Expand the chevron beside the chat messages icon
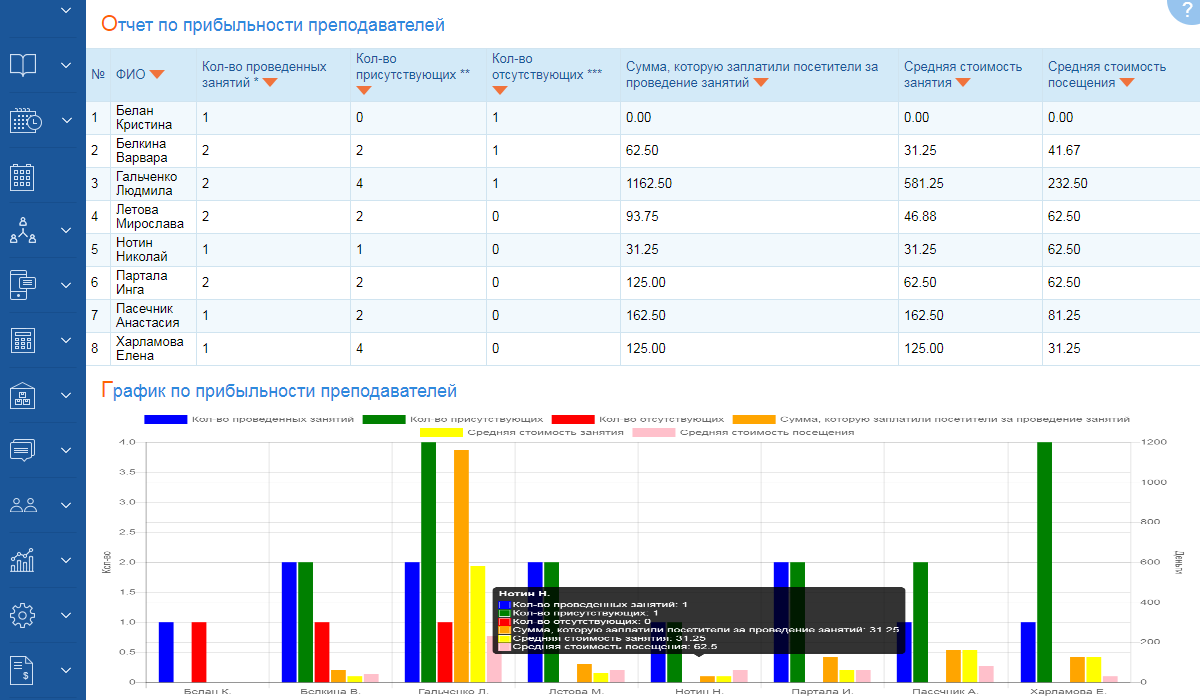Screen dimensions: 1200x700 67,450
